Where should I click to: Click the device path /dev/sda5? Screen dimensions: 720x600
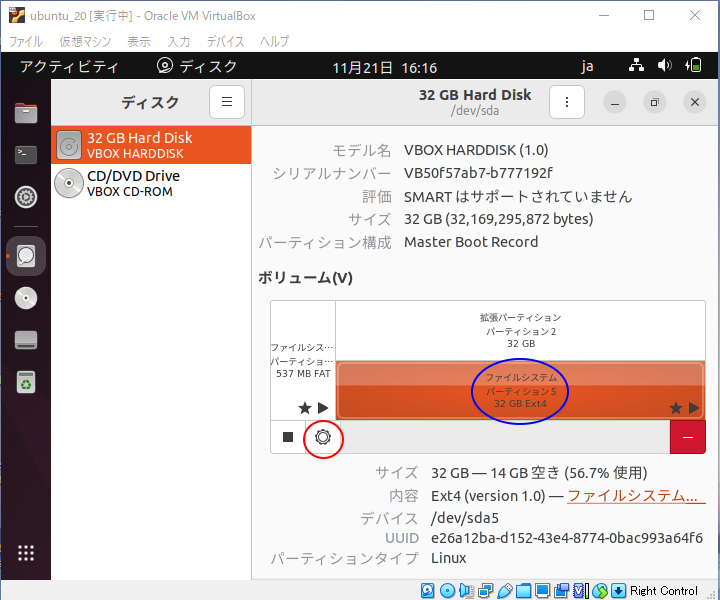coord(465,518)
